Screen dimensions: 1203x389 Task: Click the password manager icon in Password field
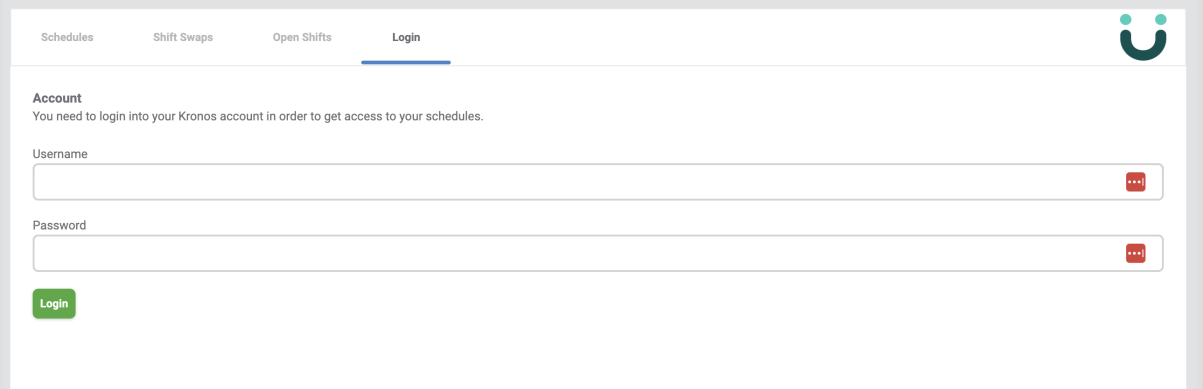(1135, 254)
